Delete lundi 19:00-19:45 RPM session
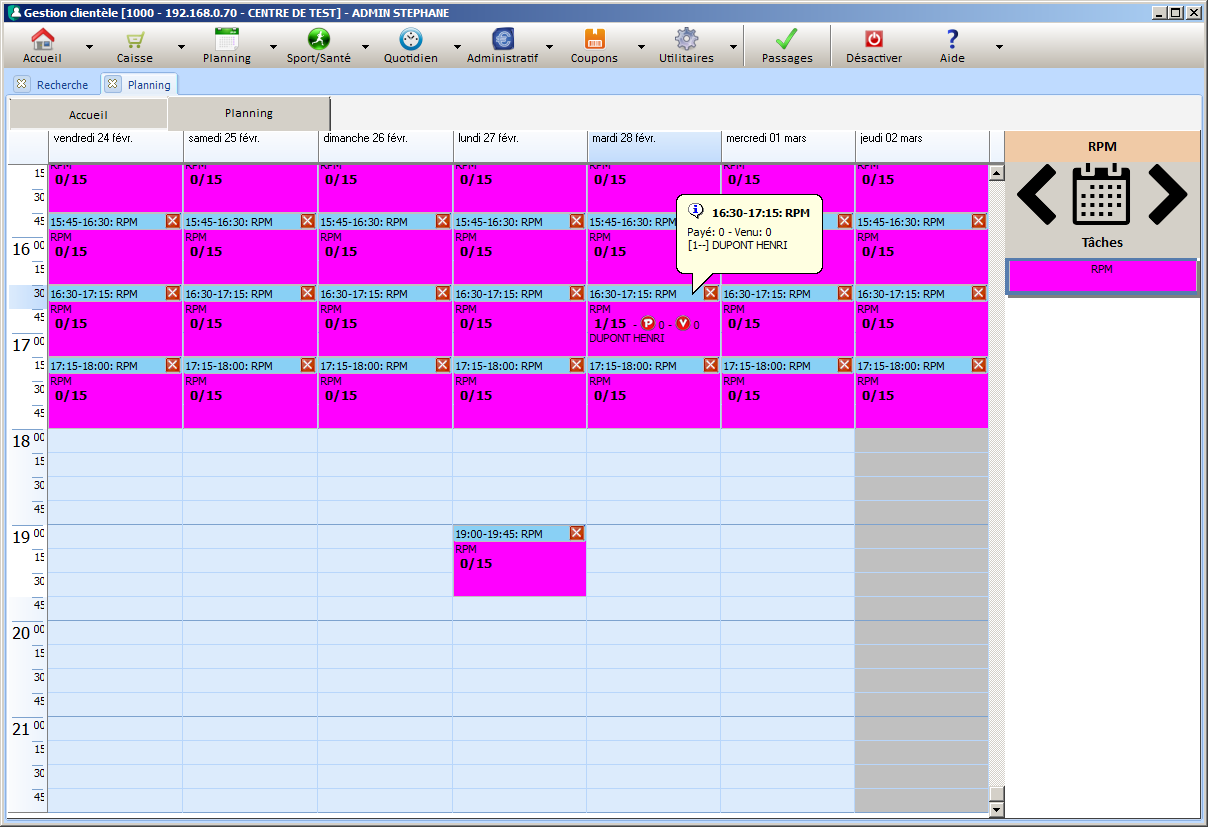 point(576,533)
